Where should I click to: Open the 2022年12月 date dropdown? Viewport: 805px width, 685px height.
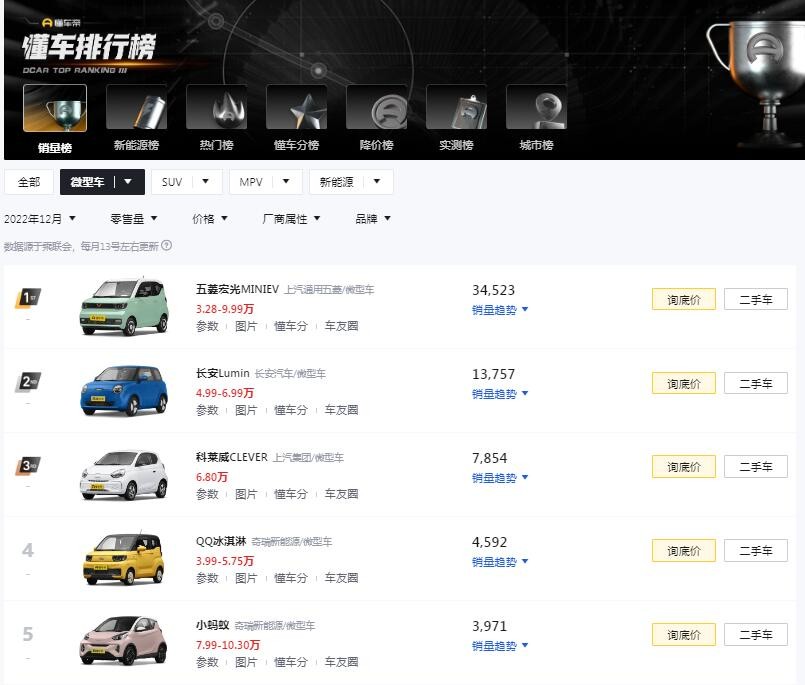coord(39,218)
